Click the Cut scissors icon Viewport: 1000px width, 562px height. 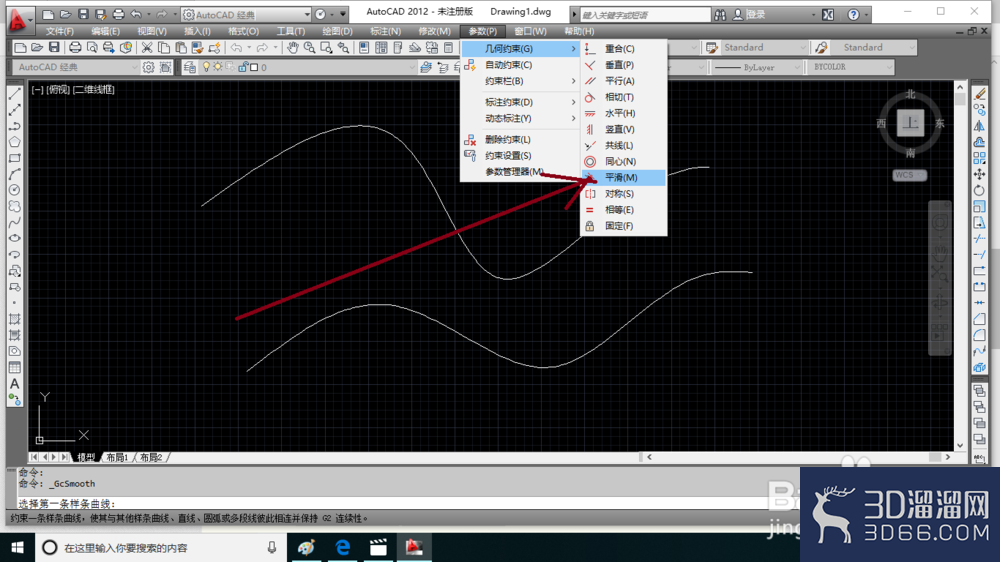coord(147,48)
